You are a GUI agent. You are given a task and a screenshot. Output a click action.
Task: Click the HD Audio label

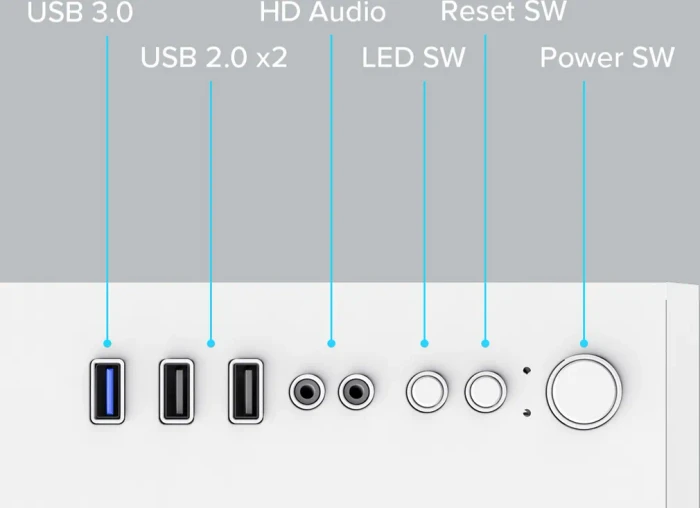pyautogui.click(x=322, y=12)
